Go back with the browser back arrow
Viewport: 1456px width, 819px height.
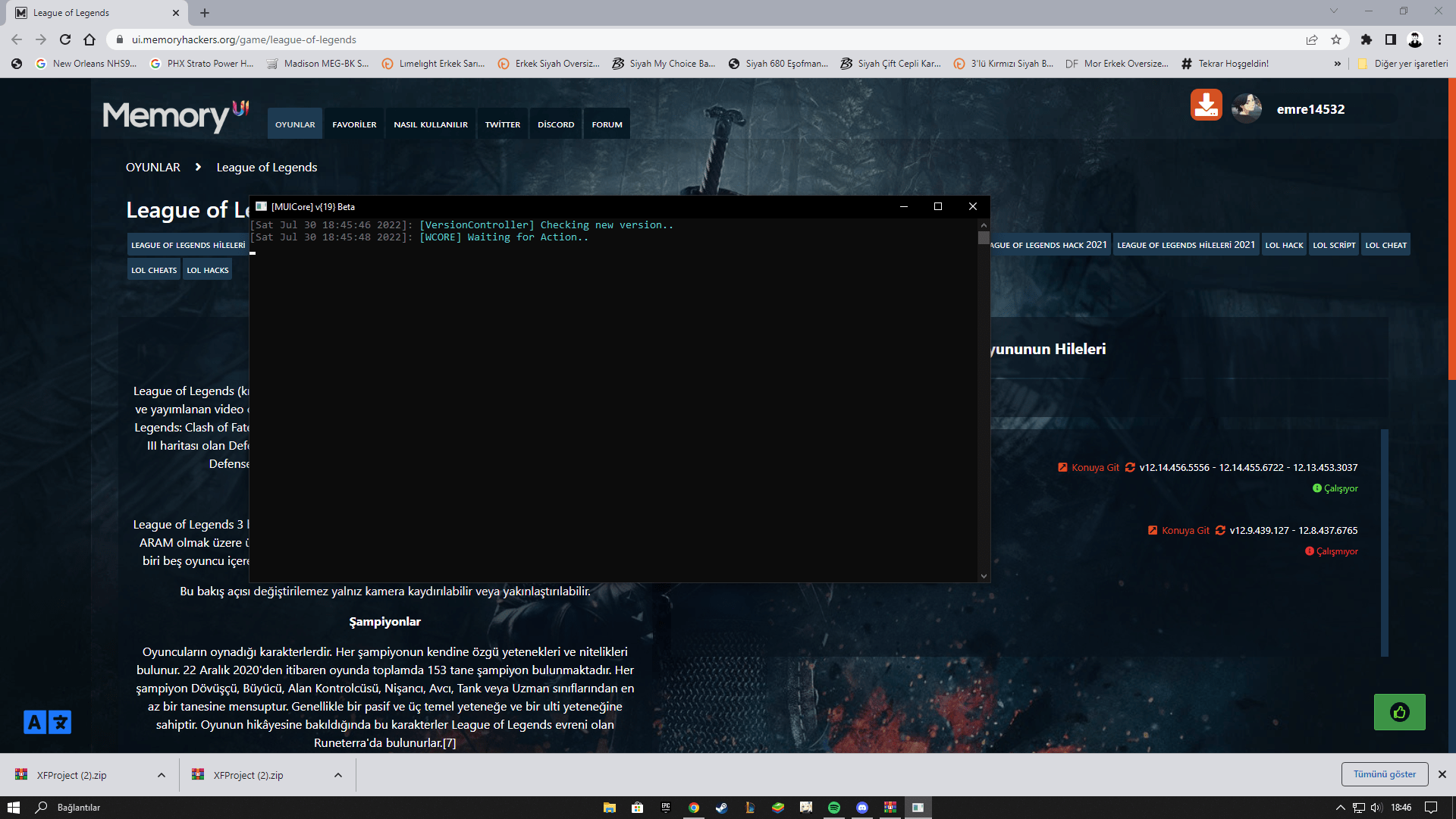[17, 39]
